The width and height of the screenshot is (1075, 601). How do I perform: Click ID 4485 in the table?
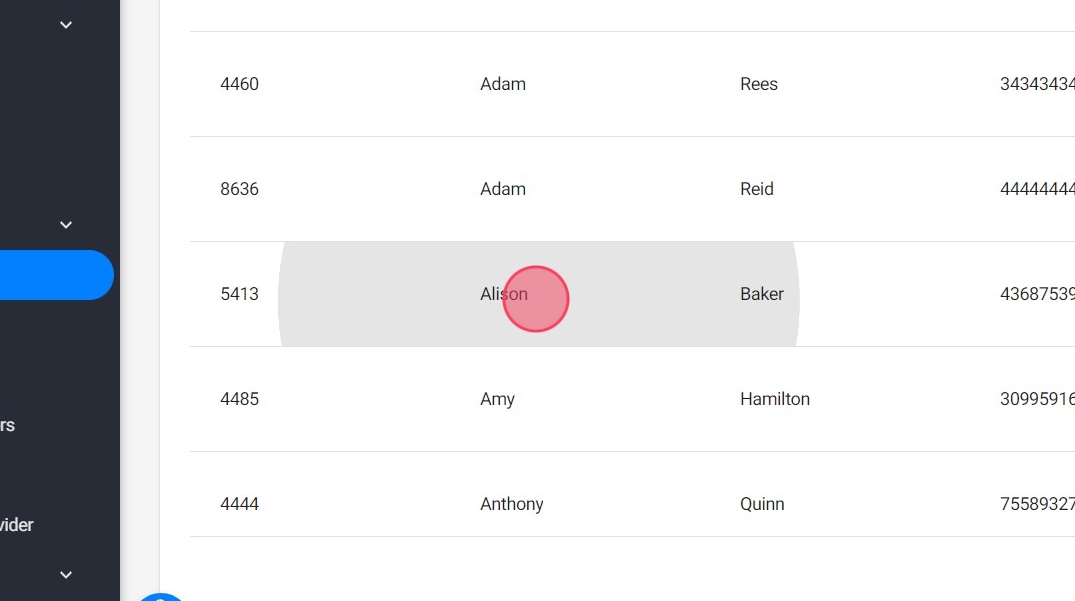[x=239, y=399]
